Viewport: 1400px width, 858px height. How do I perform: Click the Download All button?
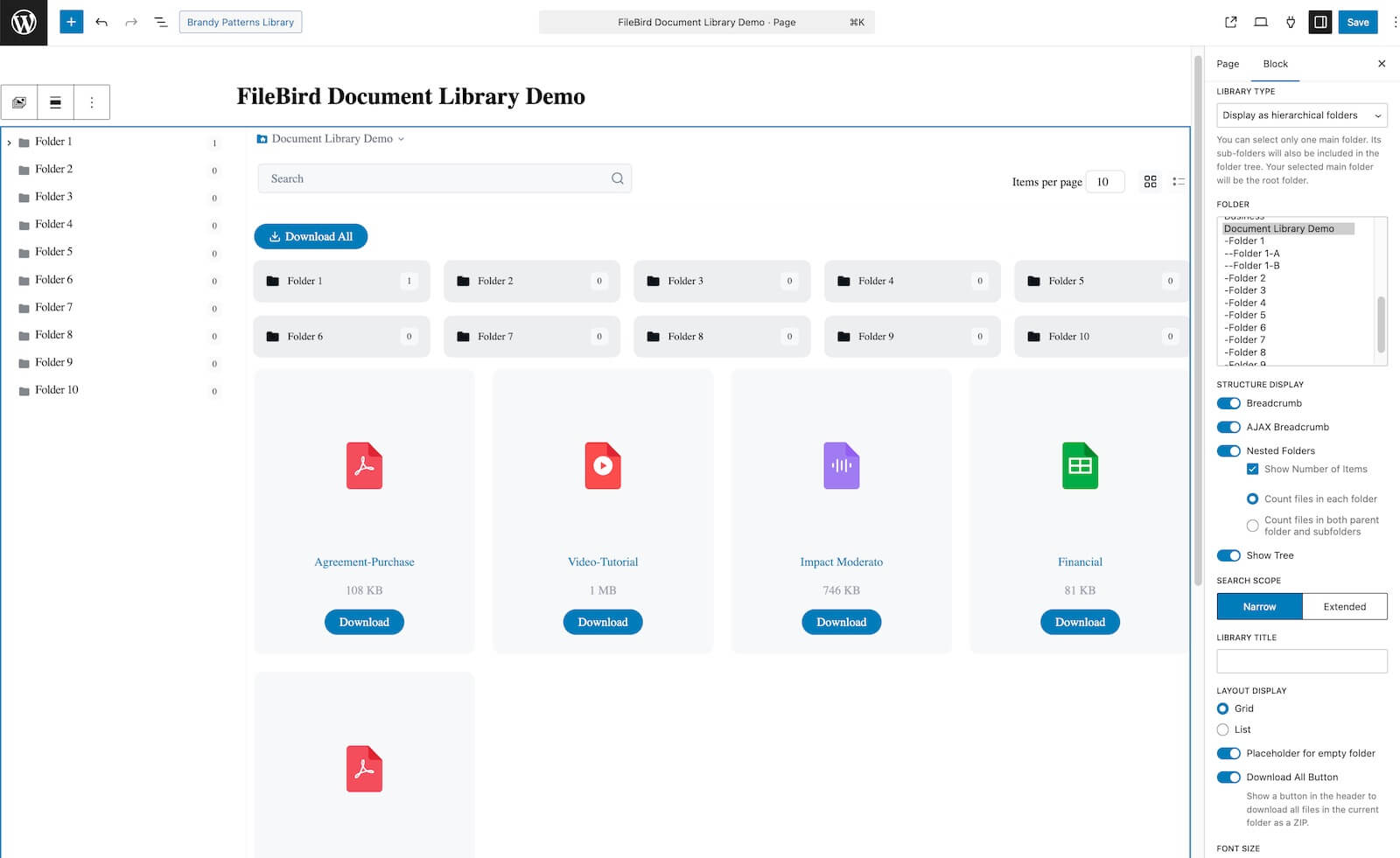(311, 236)
